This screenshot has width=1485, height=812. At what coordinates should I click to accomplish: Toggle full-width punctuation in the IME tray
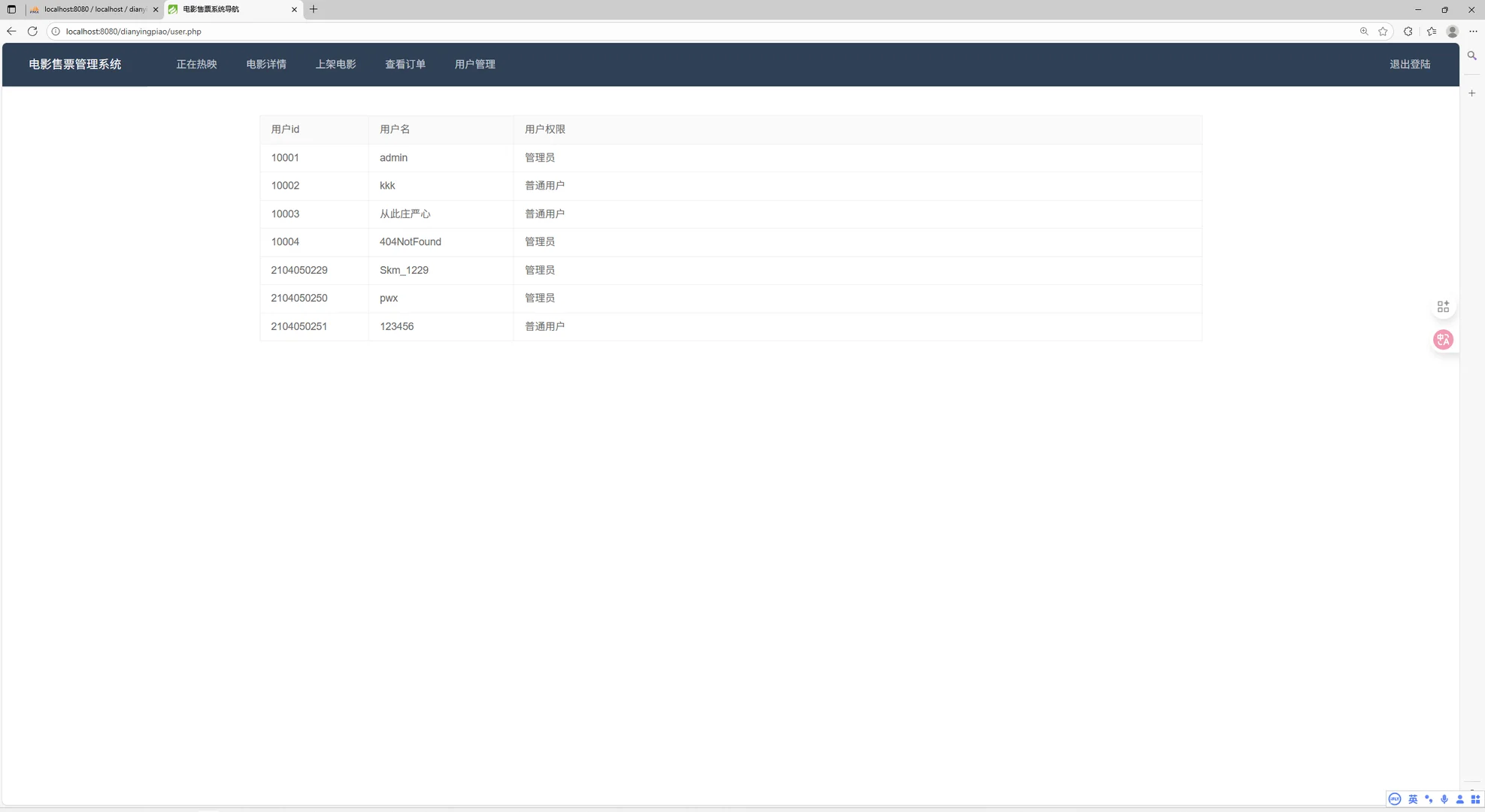pos(1429,799)
